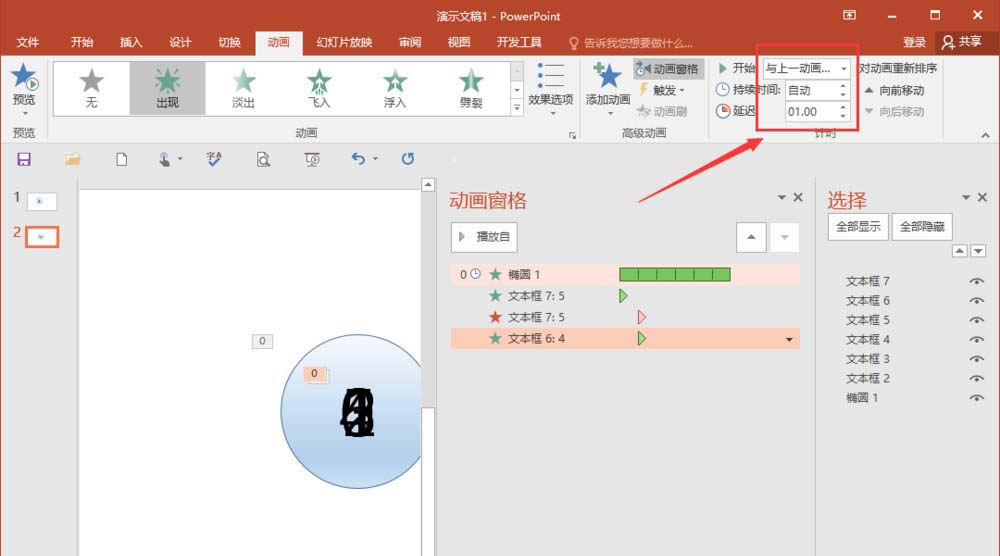1000x556 pixels.
Task: Click the Delay field showing 01.00
Action: coord(811,112)
